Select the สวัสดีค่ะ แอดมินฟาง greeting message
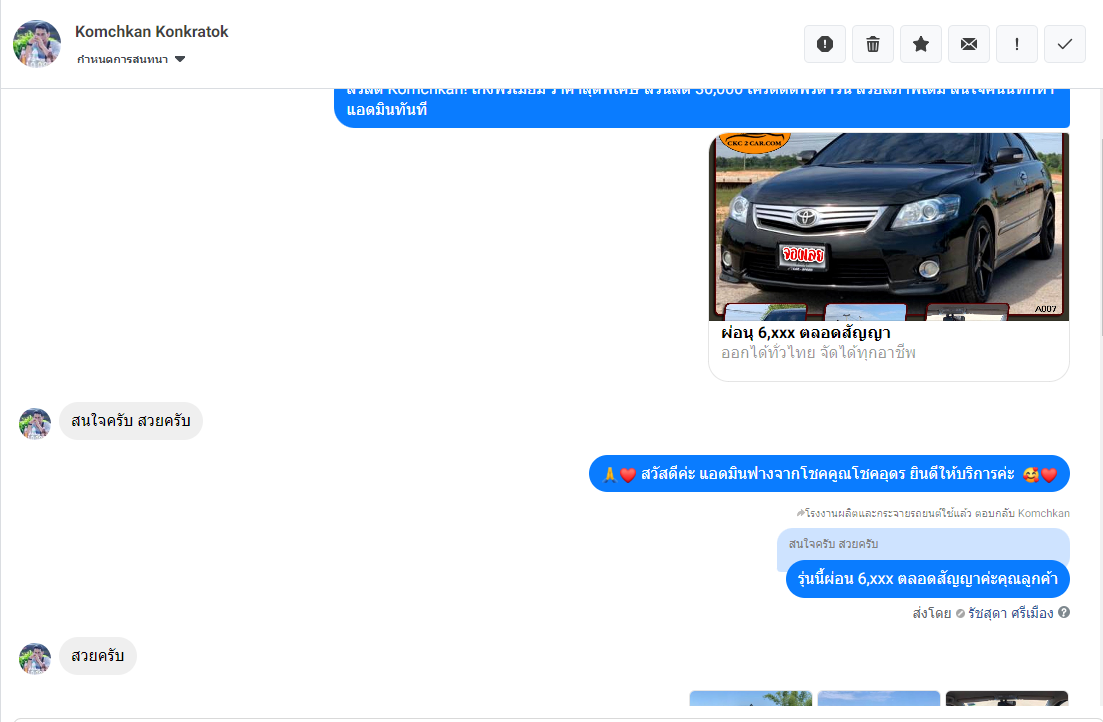The image size is (1103, 722). click(x=829, y=474)
